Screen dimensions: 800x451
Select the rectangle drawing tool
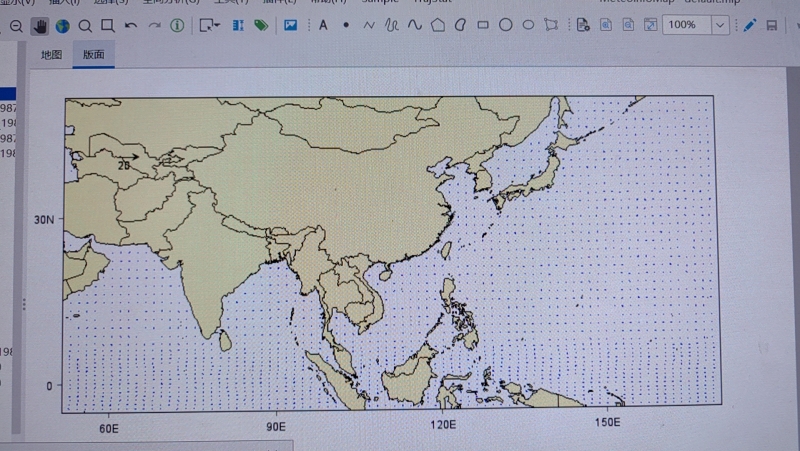coord(483,25)
